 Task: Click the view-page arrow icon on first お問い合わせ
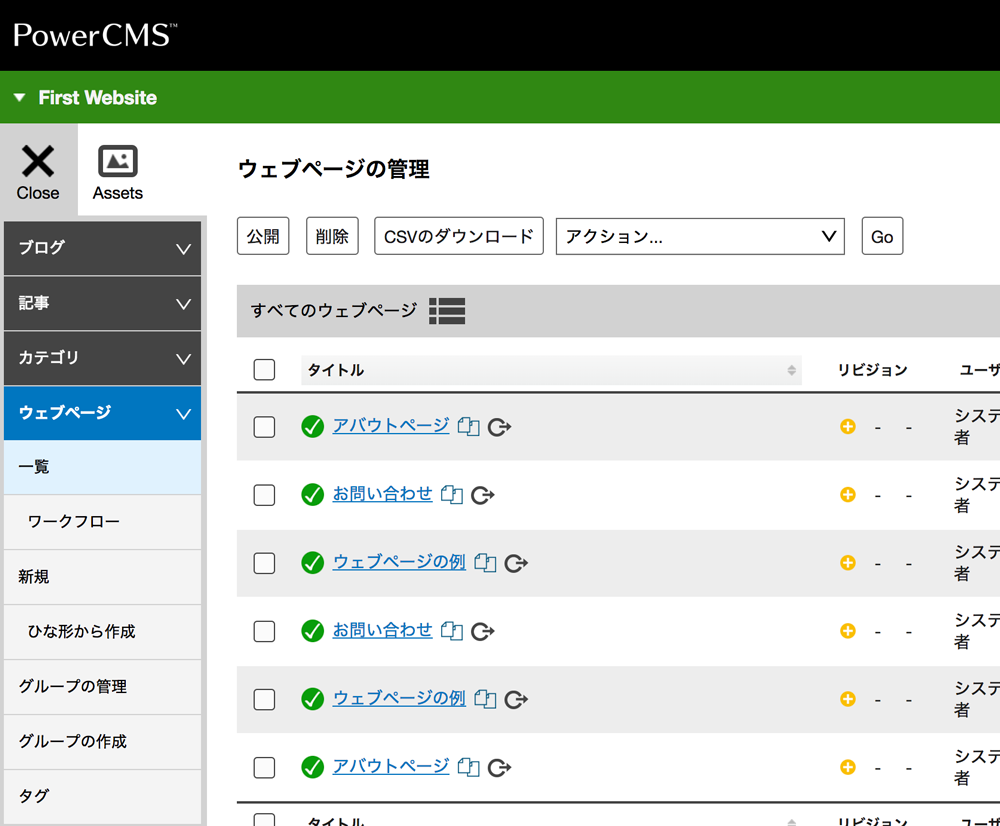[483, 495]
